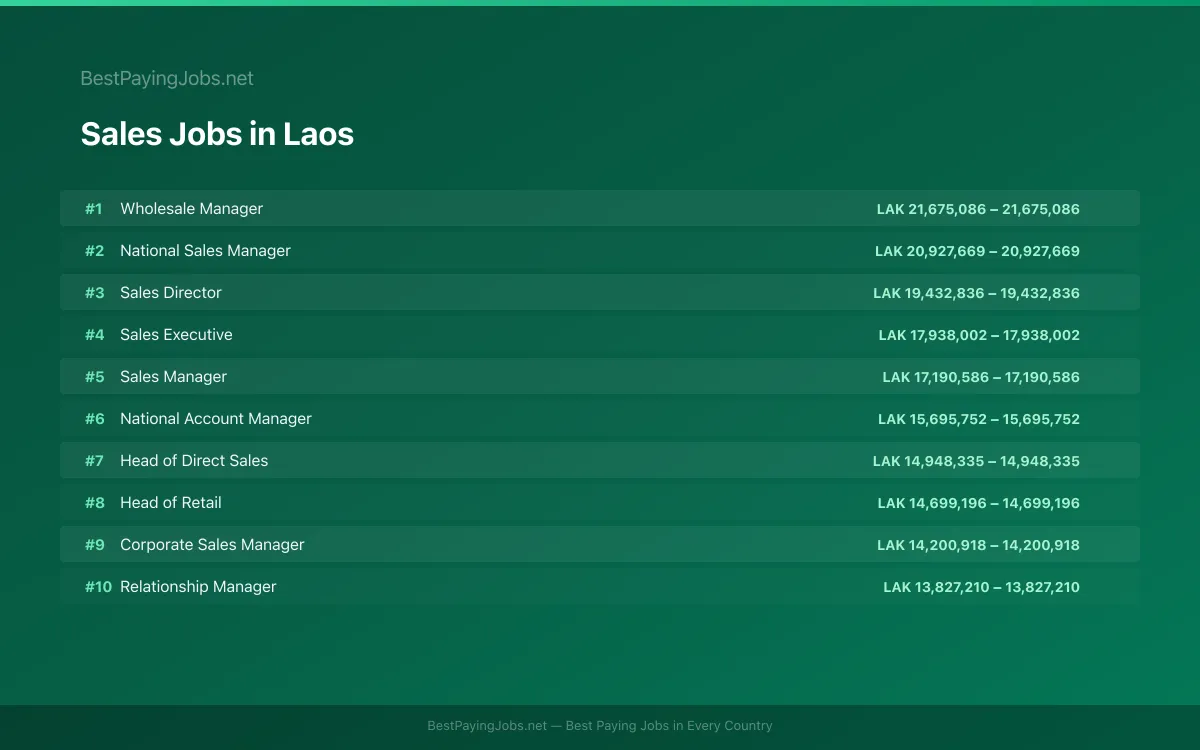The width and height of the screenshot is (1200, 750).
Task: Select the Sales Jobs in Laos heading
Action: [x=217, y=134]
